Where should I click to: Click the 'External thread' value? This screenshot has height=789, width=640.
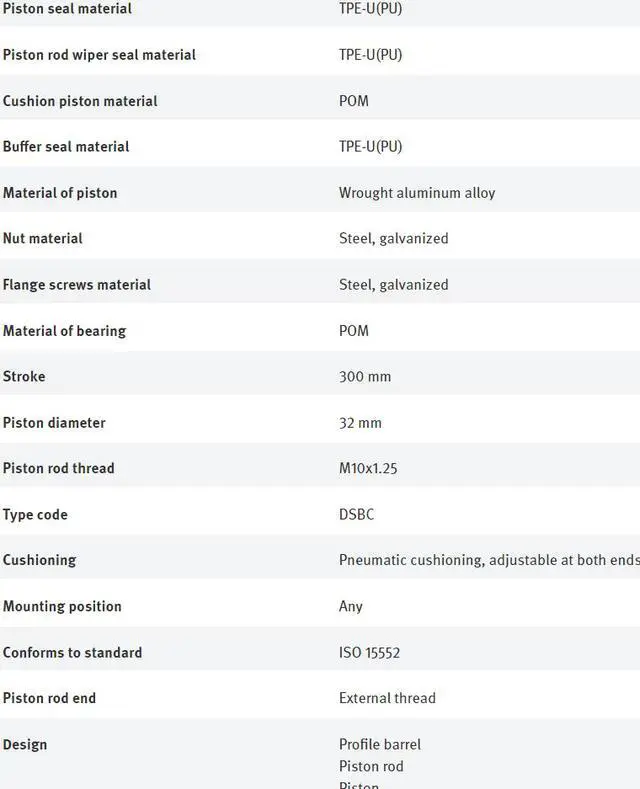point(387,699)
